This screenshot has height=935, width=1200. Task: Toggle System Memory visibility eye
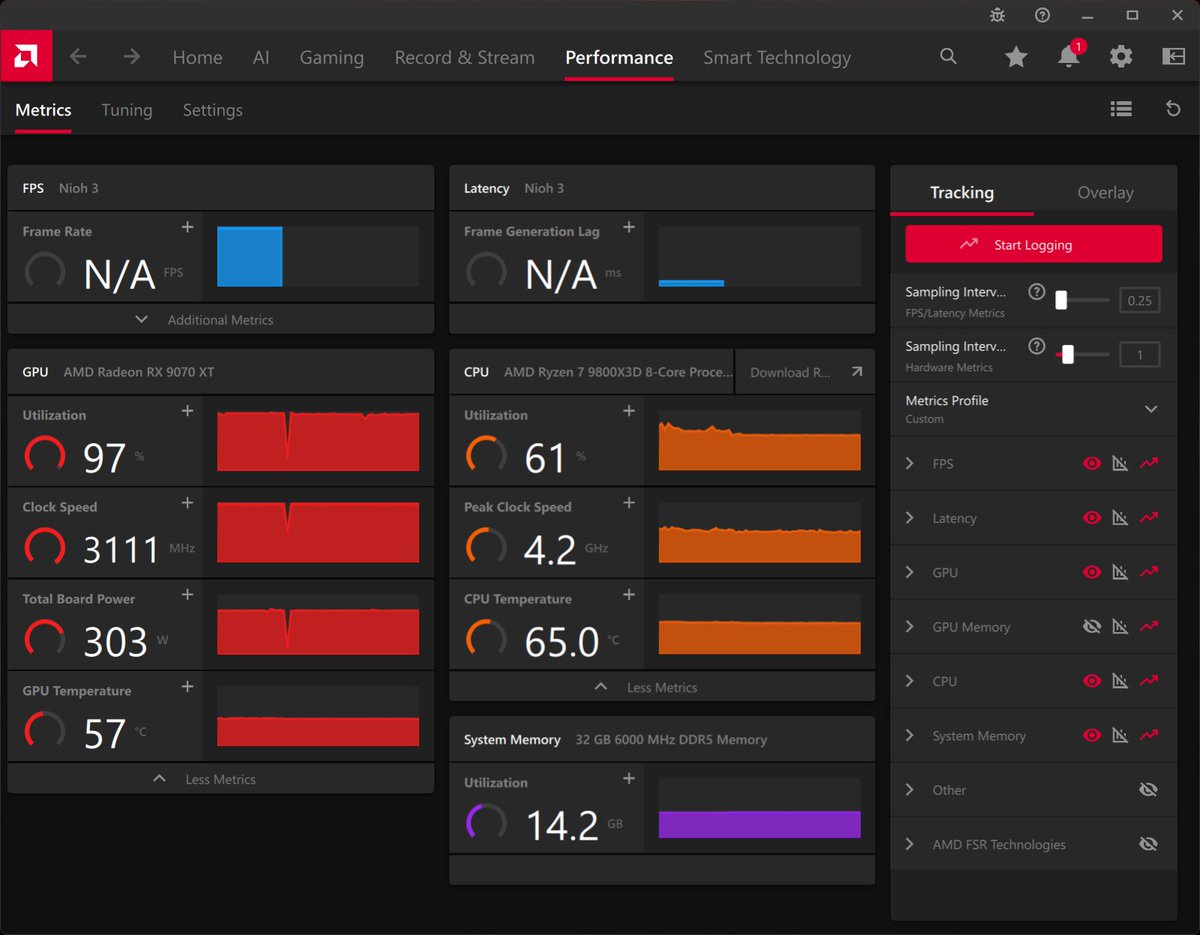point(1092,735)
